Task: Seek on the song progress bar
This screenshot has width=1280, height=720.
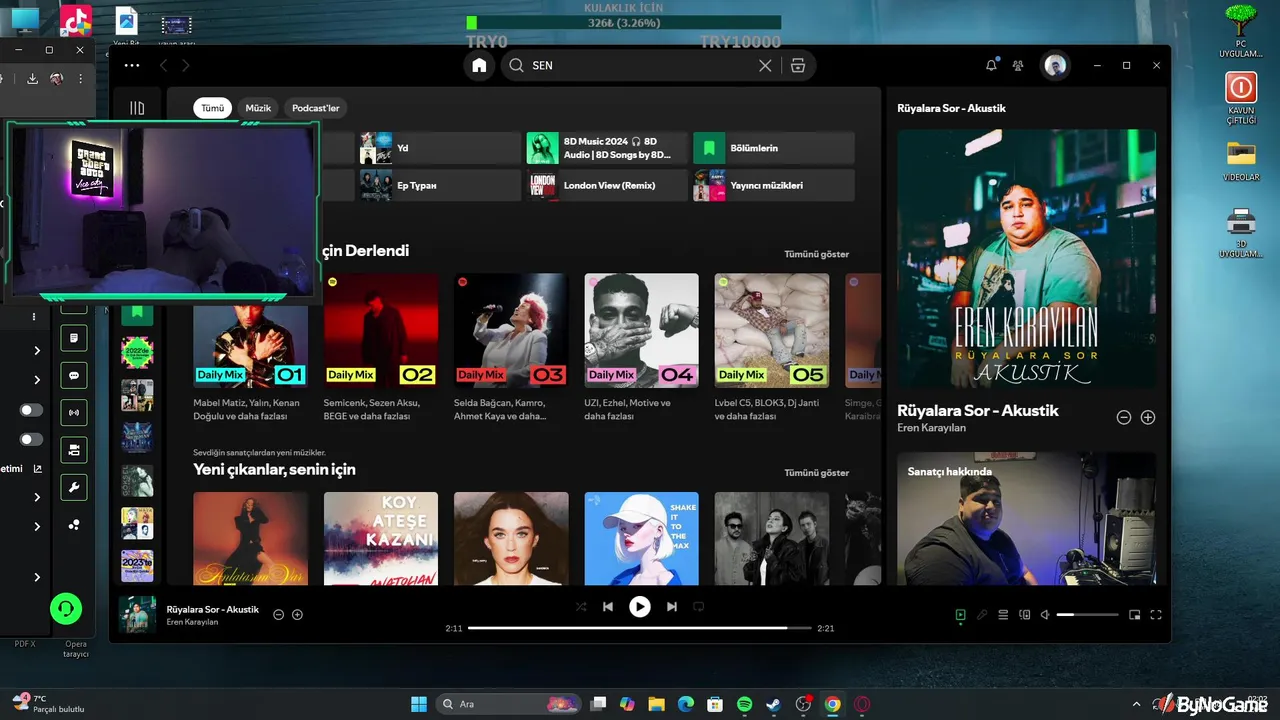Action: click(640, 628)
